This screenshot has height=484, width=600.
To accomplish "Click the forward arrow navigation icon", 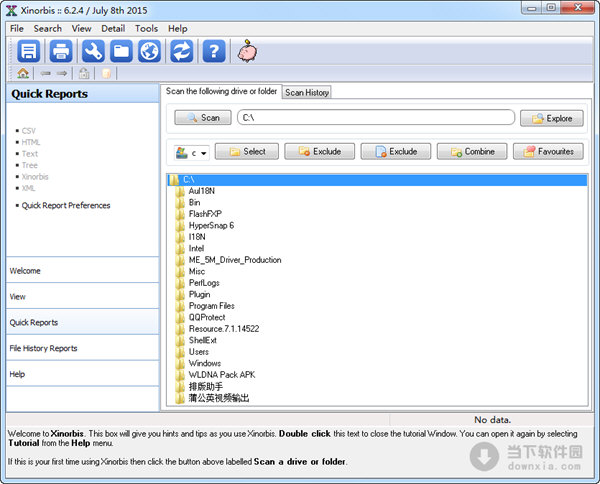I will click(x=62, y=73).
